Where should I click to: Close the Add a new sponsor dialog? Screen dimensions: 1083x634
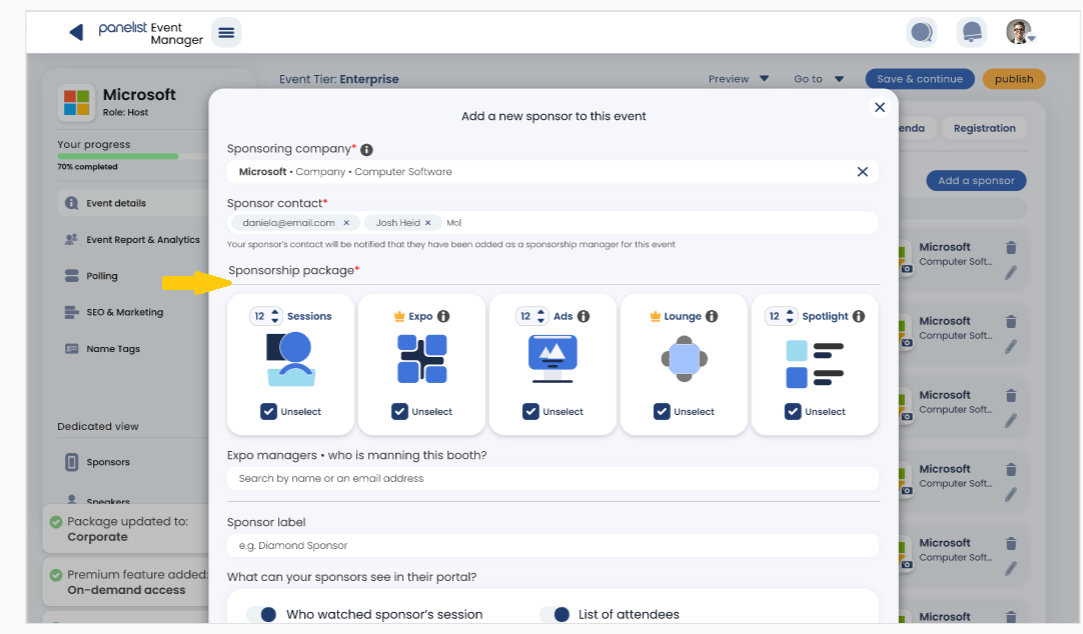879,107
